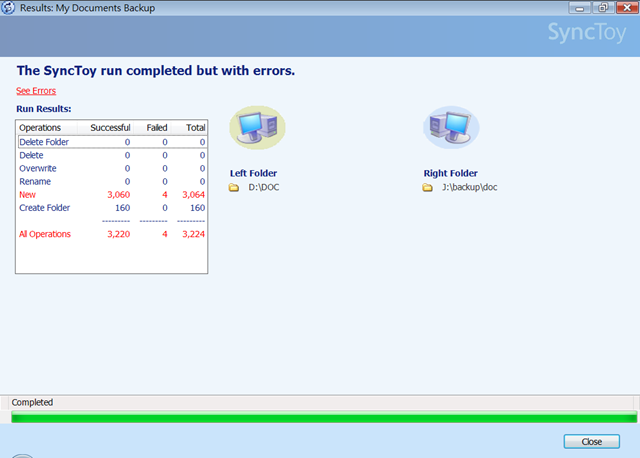This screenshot has height=458, width=640.
Task: Click the Total column header
Action: click(x=189, y=128)
